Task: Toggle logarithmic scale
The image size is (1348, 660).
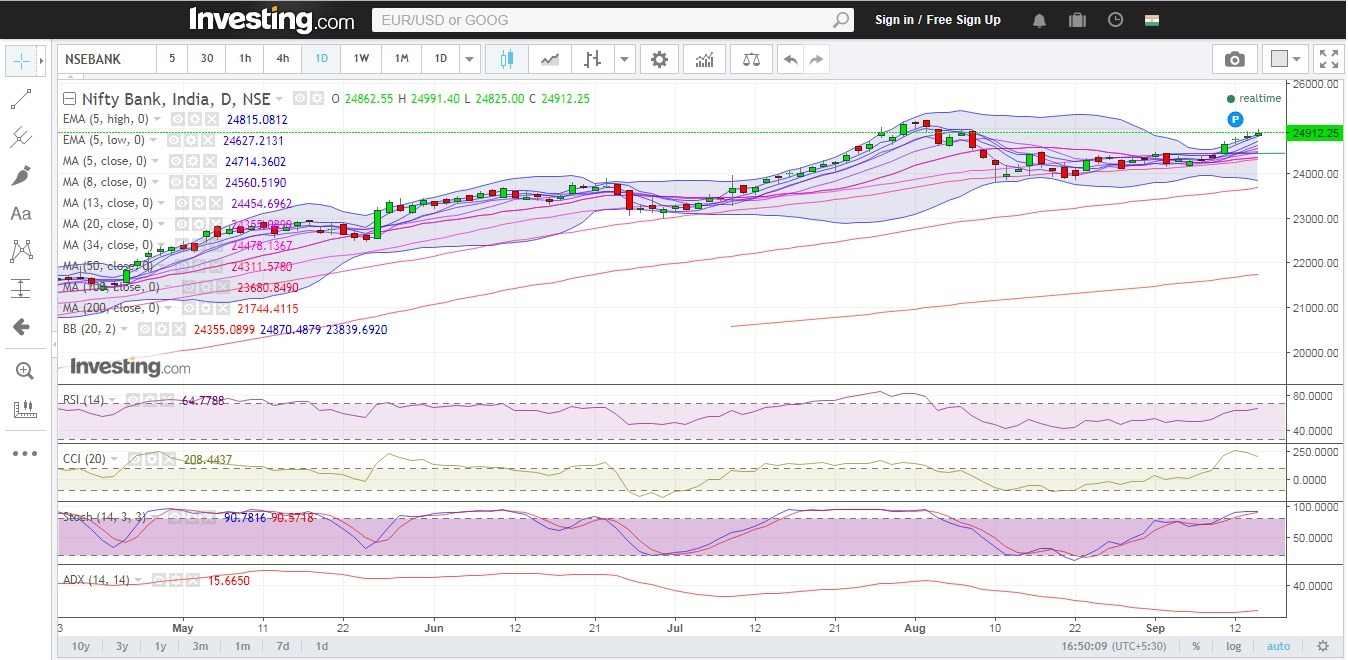Action: pos(1234,646)
